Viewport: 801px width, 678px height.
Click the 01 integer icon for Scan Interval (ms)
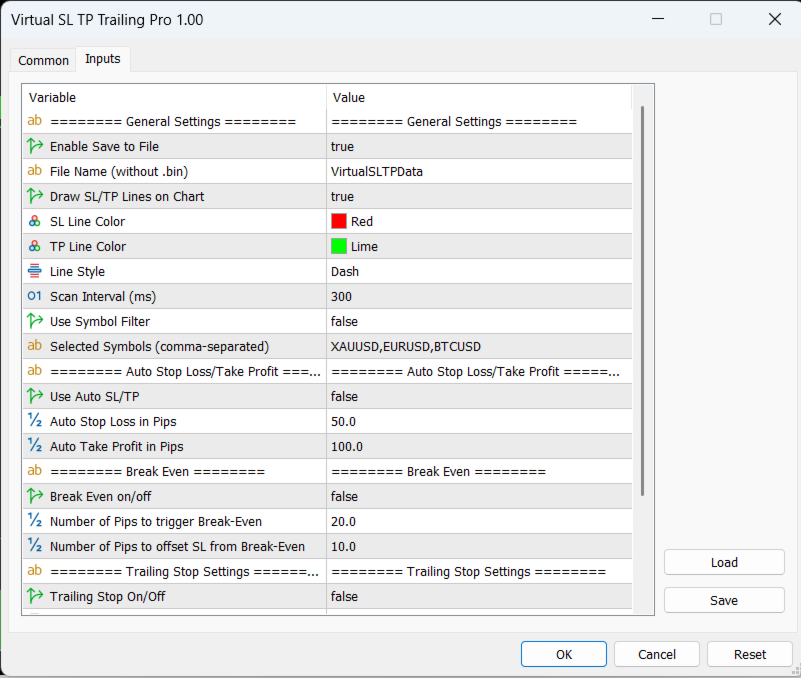click(x=35, y=296)
